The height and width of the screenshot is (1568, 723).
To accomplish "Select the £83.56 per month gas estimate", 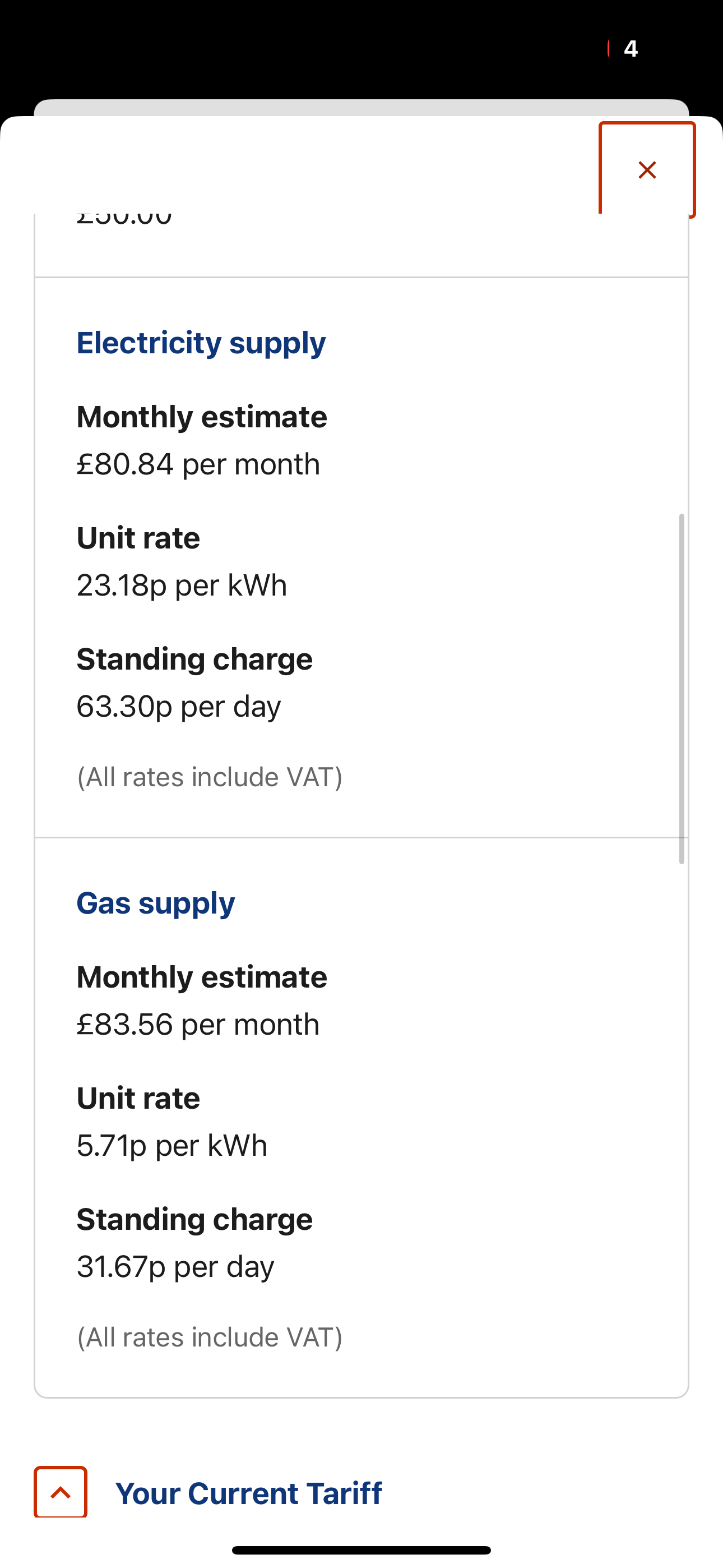I will point(198,1025).
